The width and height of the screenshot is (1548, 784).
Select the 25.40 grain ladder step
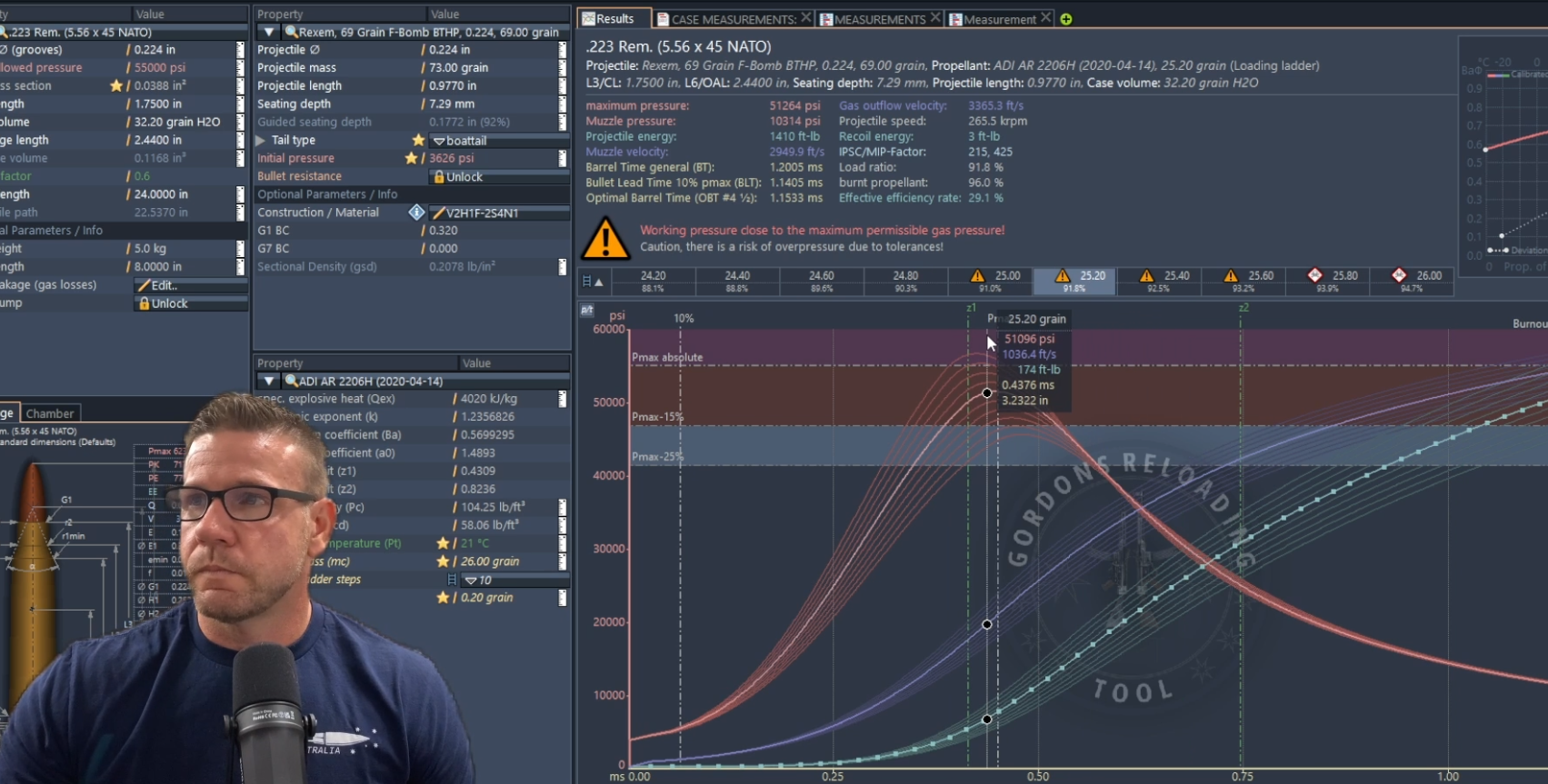tap(1169, 281)
